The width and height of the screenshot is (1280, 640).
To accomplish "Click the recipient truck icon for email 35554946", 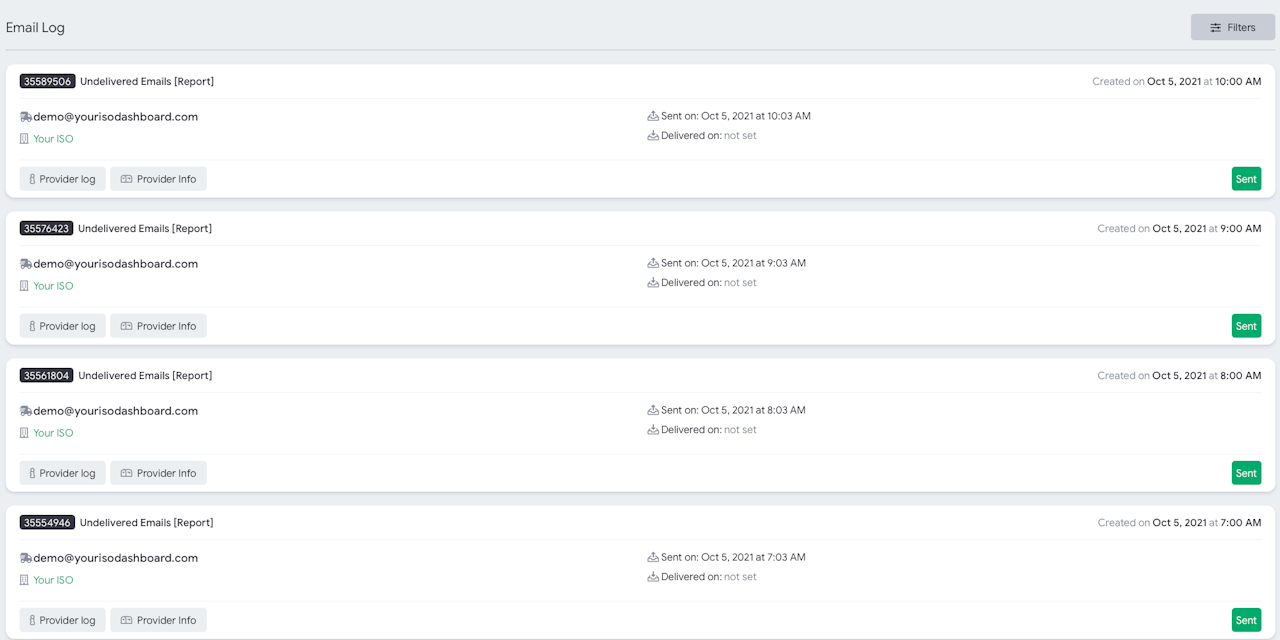I will point(26,558).
